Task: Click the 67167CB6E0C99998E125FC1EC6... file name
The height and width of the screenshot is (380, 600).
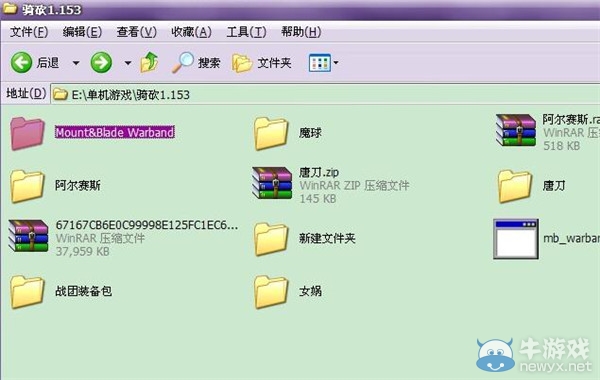Action: 147,225
